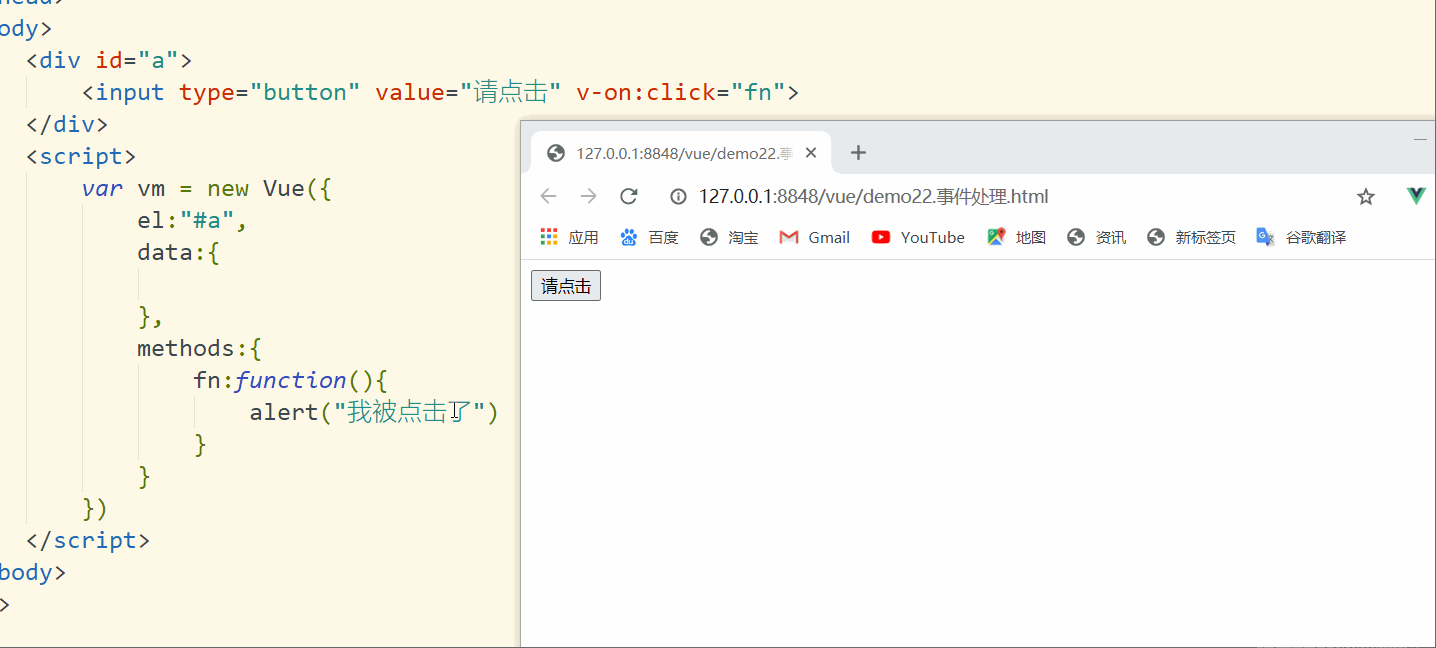Open the 地图 maps bookmark

1016,237
